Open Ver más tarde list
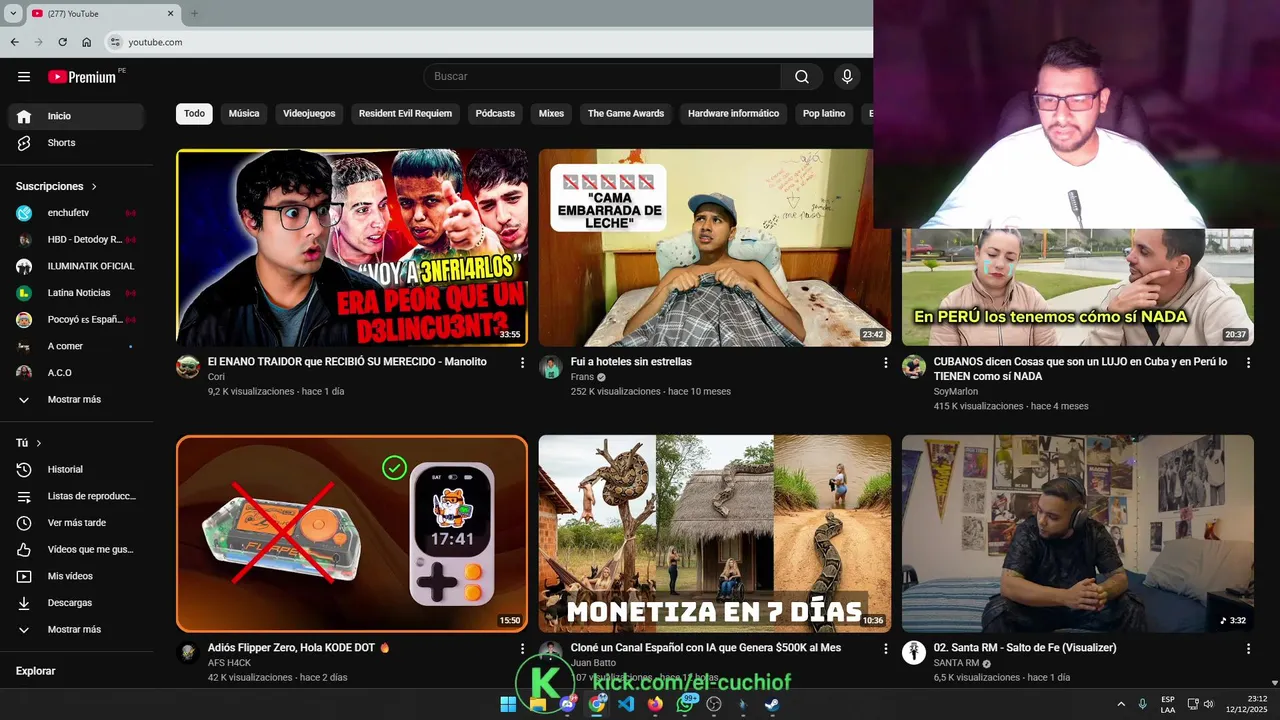 (x=76, y=523)
